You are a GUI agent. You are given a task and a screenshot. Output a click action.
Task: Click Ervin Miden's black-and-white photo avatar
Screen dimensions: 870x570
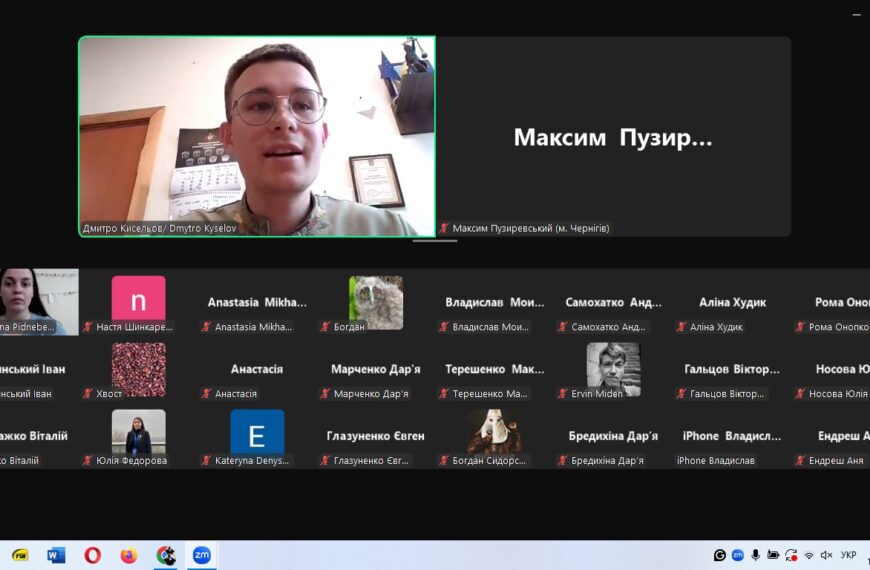(613, 369)
